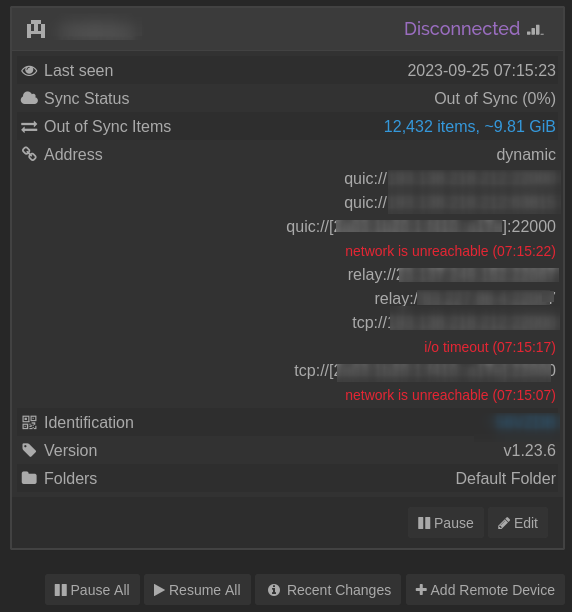Click the tag icon next to Version
The width and height of the screenshot is (572, 612).
click(x=29, y=450)
